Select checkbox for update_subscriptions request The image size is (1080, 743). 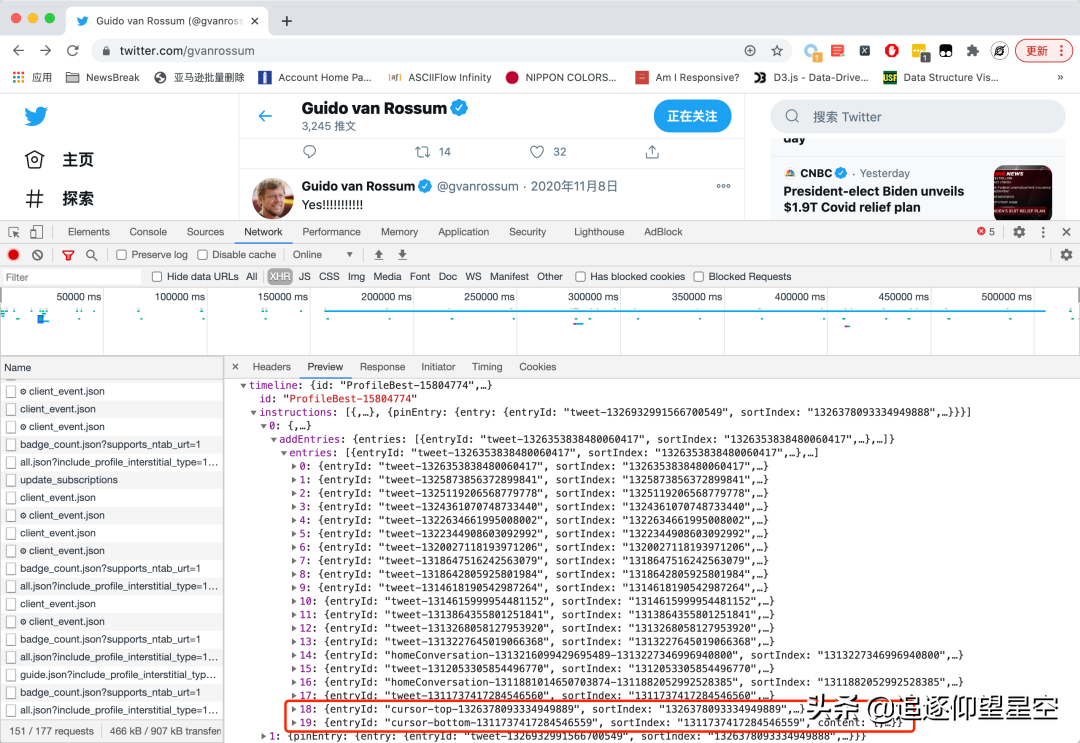click(x=11, y=480)
